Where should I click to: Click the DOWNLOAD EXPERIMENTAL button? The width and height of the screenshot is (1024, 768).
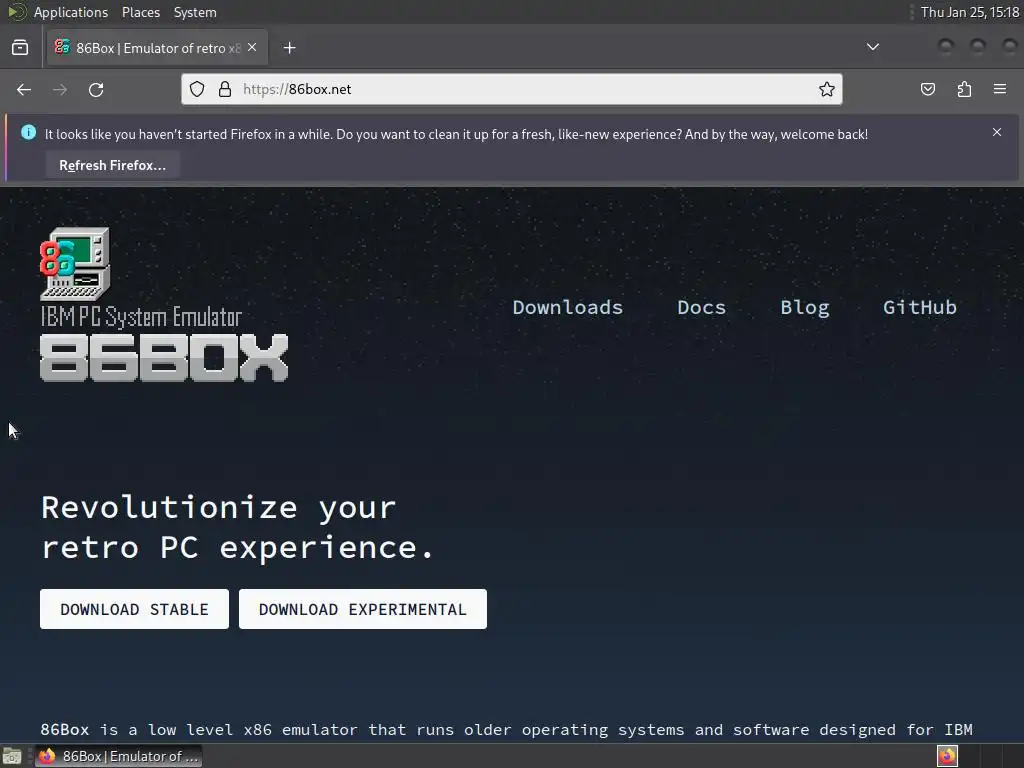click(x=362, y=609)
